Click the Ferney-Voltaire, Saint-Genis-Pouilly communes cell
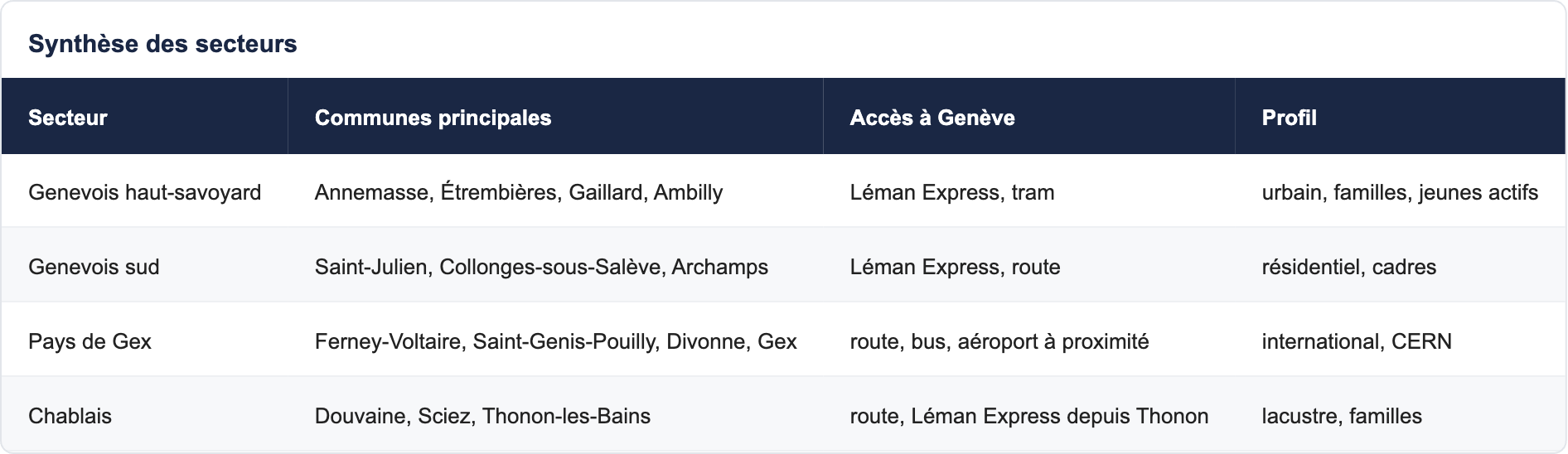This screenshot has width=1568, height=454. [x=555, y=341]
